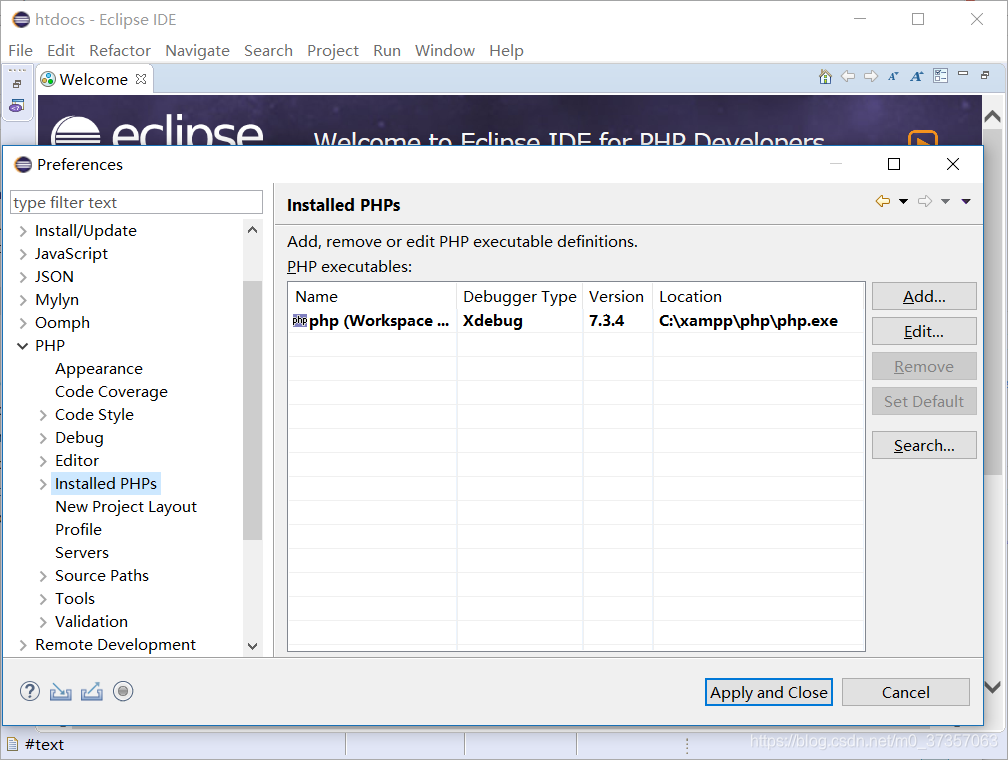Open the Project menu

tap(333, 50)
